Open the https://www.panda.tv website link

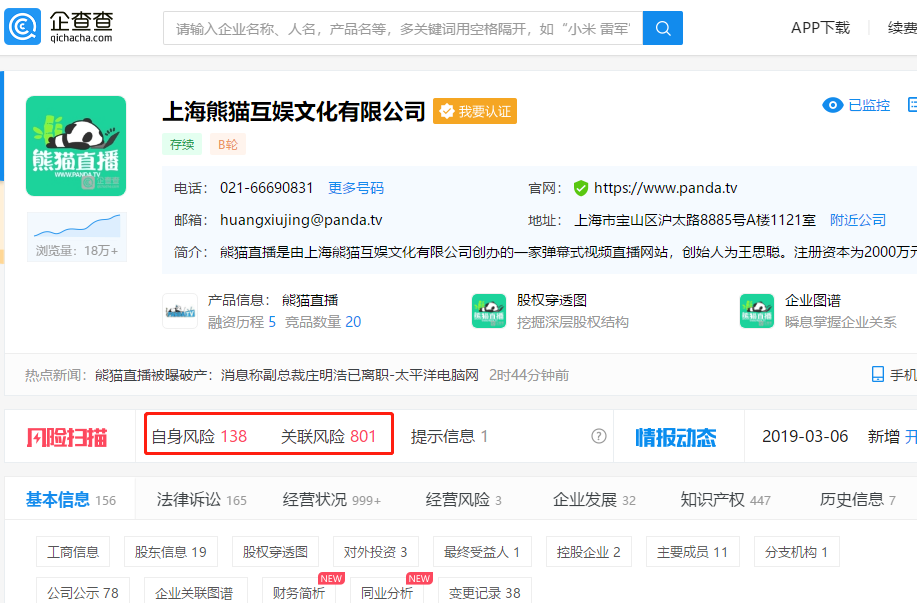[x=666, y=188]
